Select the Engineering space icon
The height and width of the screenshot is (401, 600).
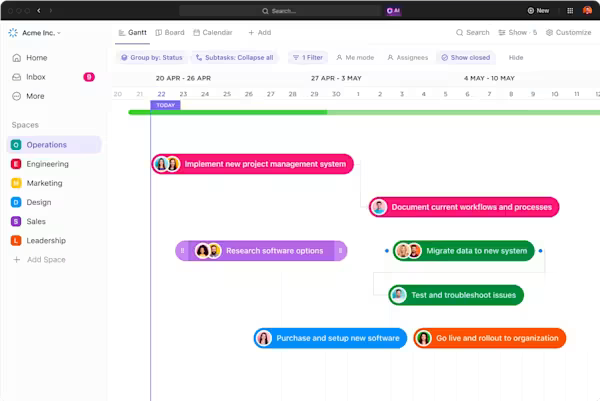(x=16, y=164)
